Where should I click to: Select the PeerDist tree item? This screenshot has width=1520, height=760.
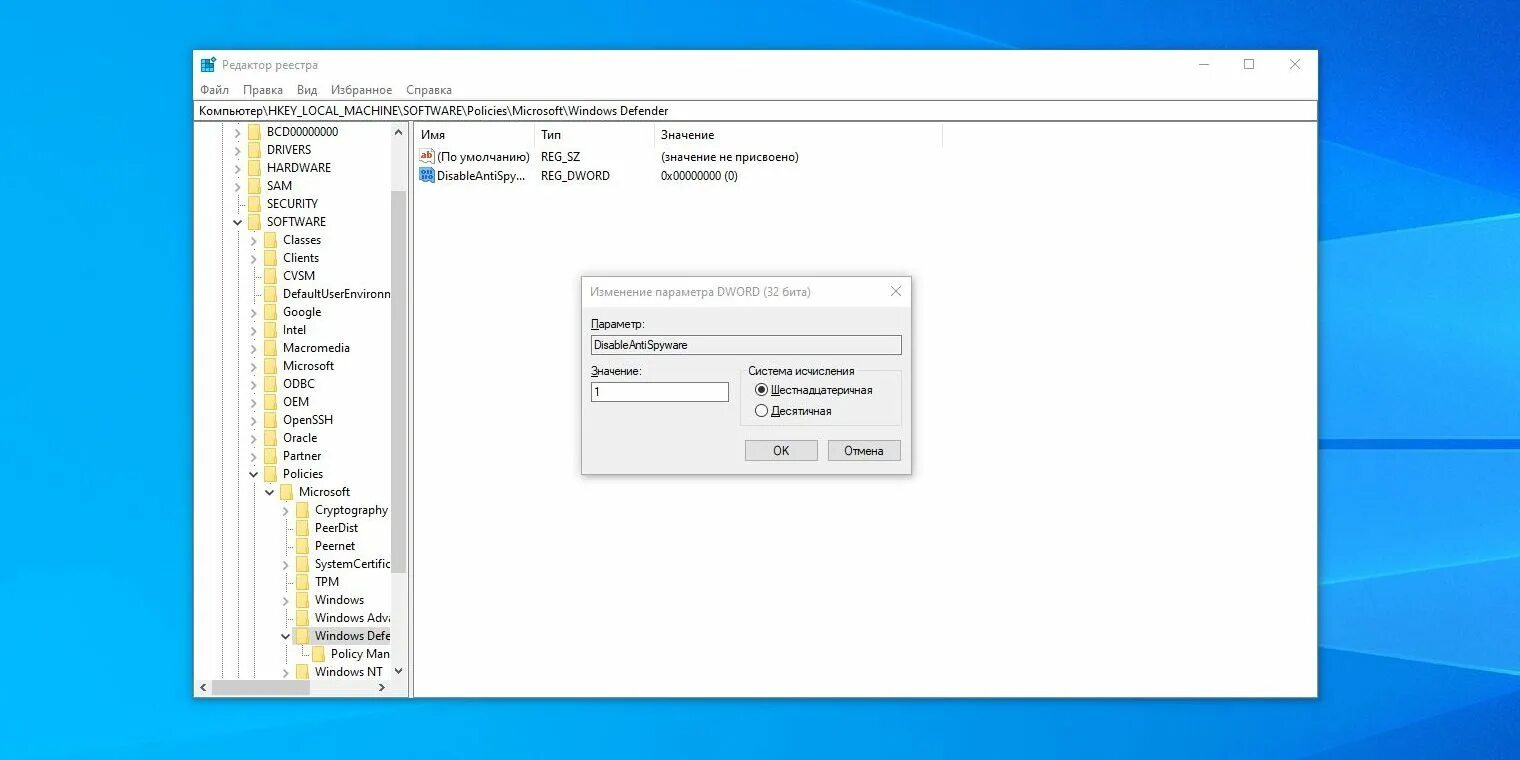[336, 528]
